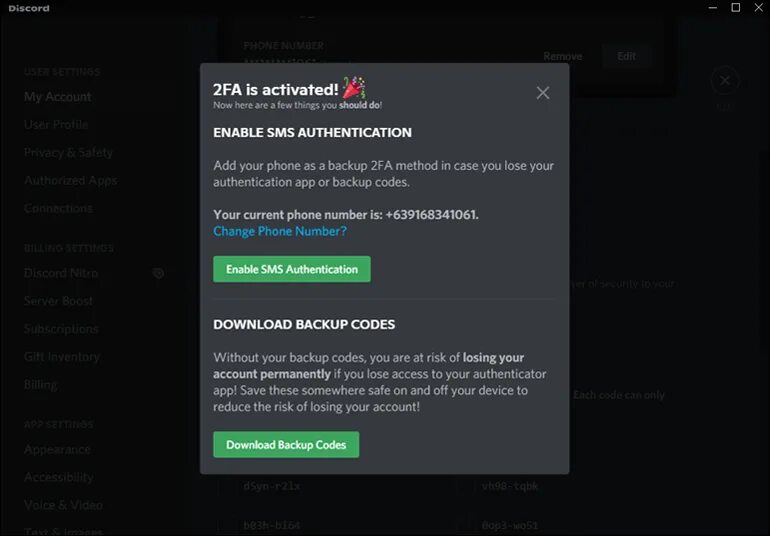This screenshot has height=536, width=770.
Task: Open Server Boost page
Action: pos(58,301)
